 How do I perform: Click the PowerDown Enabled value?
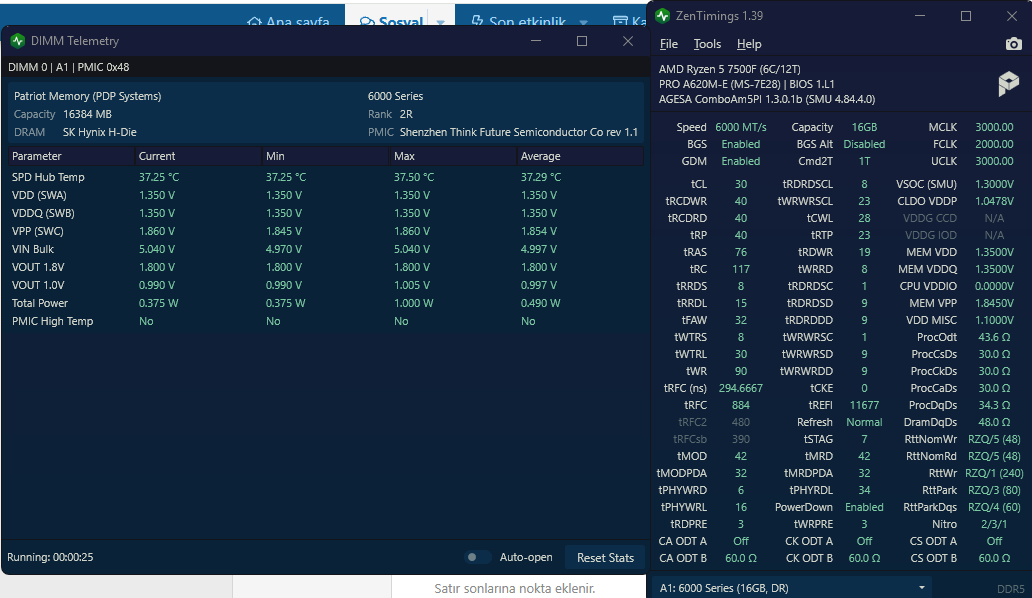[864, 507]
